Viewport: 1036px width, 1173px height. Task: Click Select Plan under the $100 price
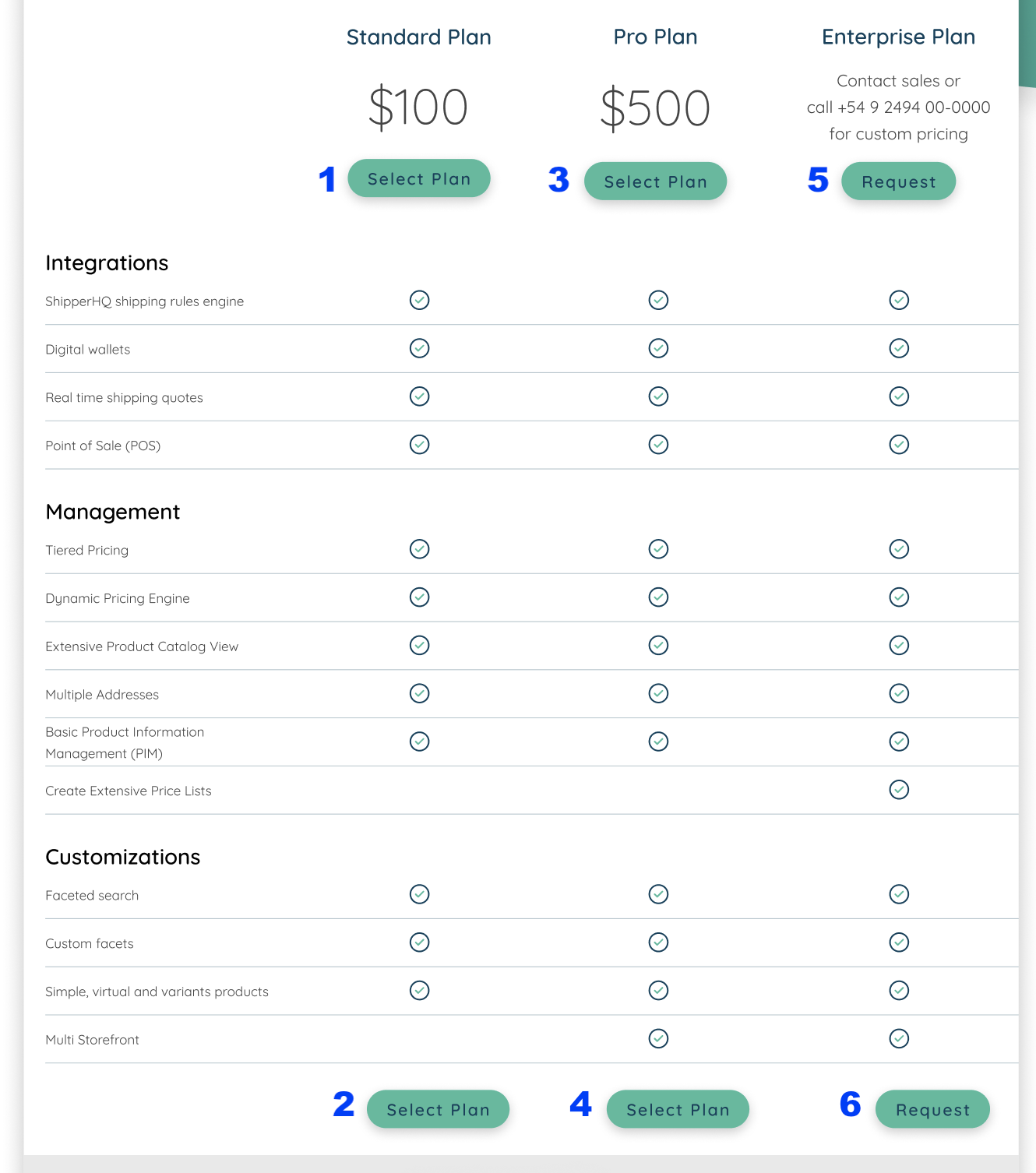(x=419, y=178)
